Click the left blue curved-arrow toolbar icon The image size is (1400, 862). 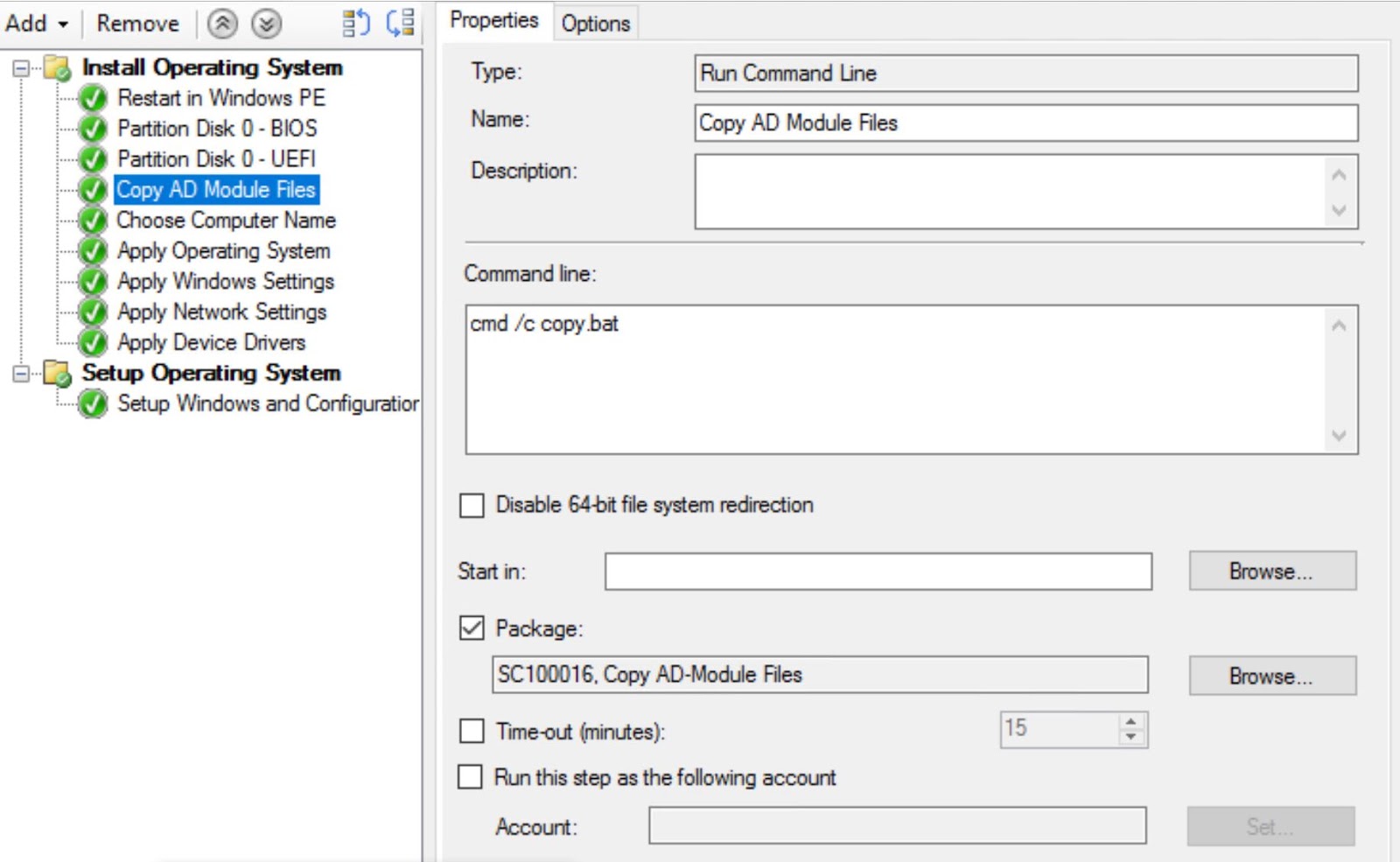point(354,24)
